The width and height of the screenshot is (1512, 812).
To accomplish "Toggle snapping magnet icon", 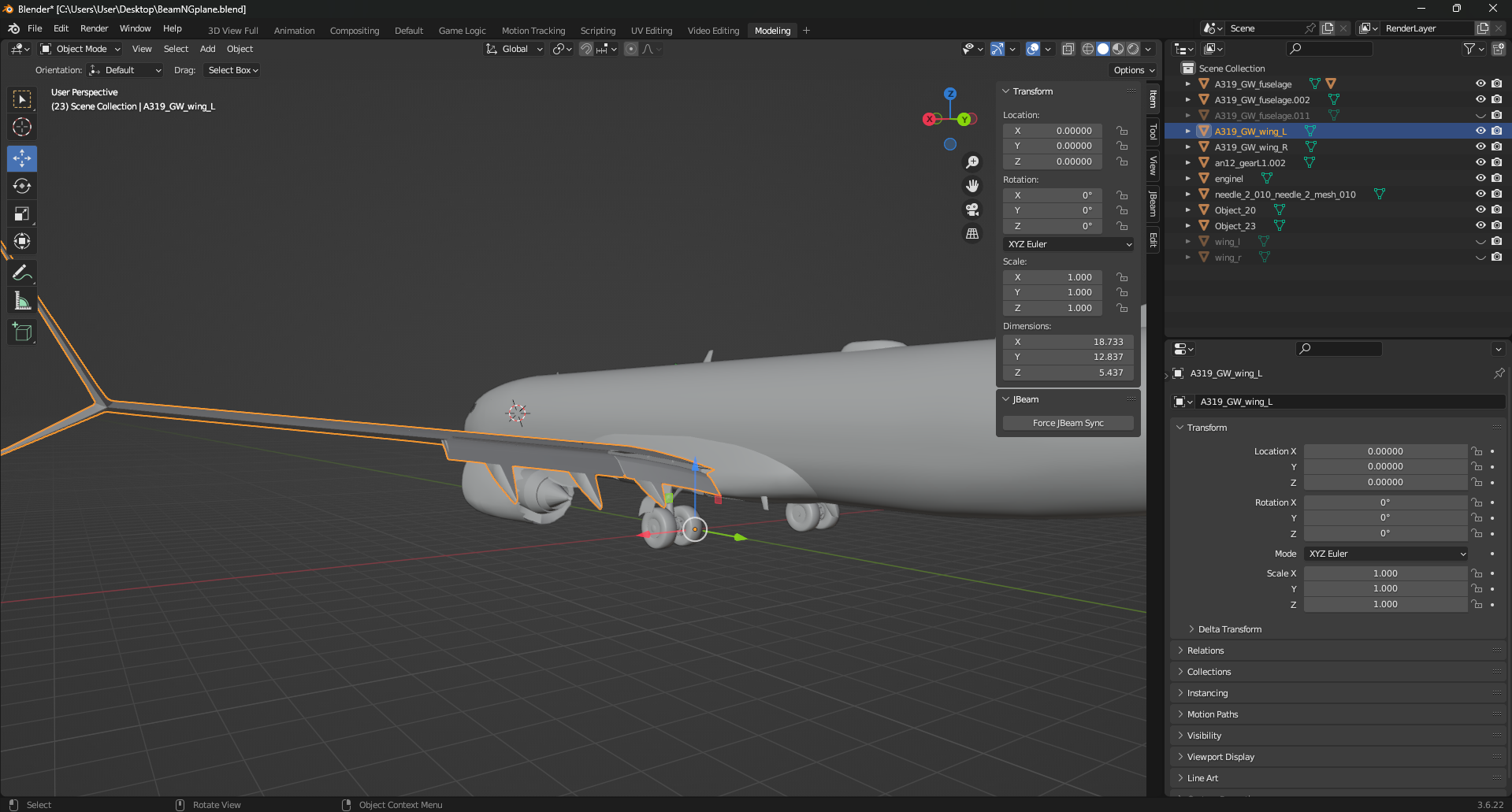I will (586, 49).
